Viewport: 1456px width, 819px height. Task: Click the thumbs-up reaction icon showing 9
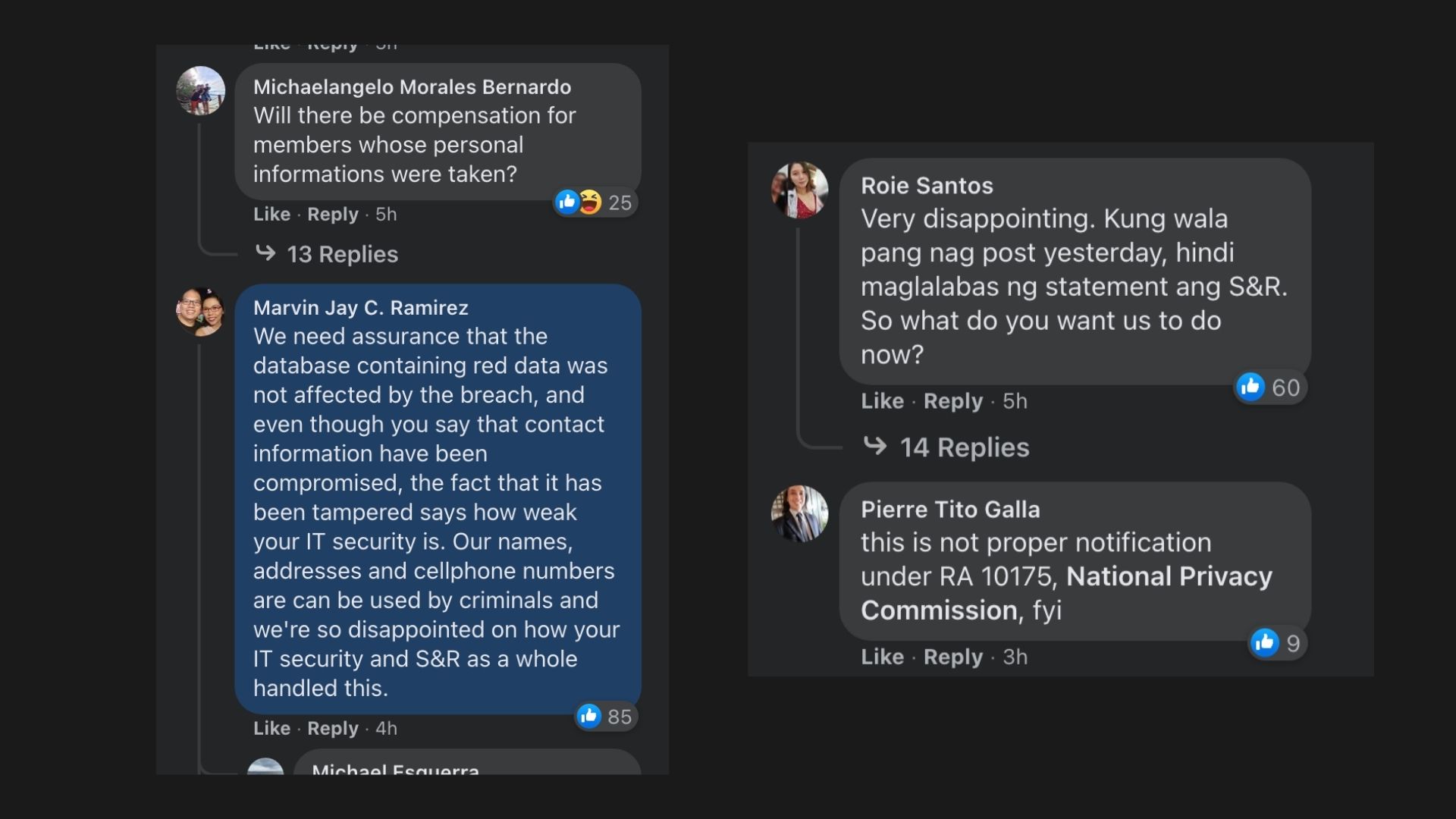click(1265, 642)
